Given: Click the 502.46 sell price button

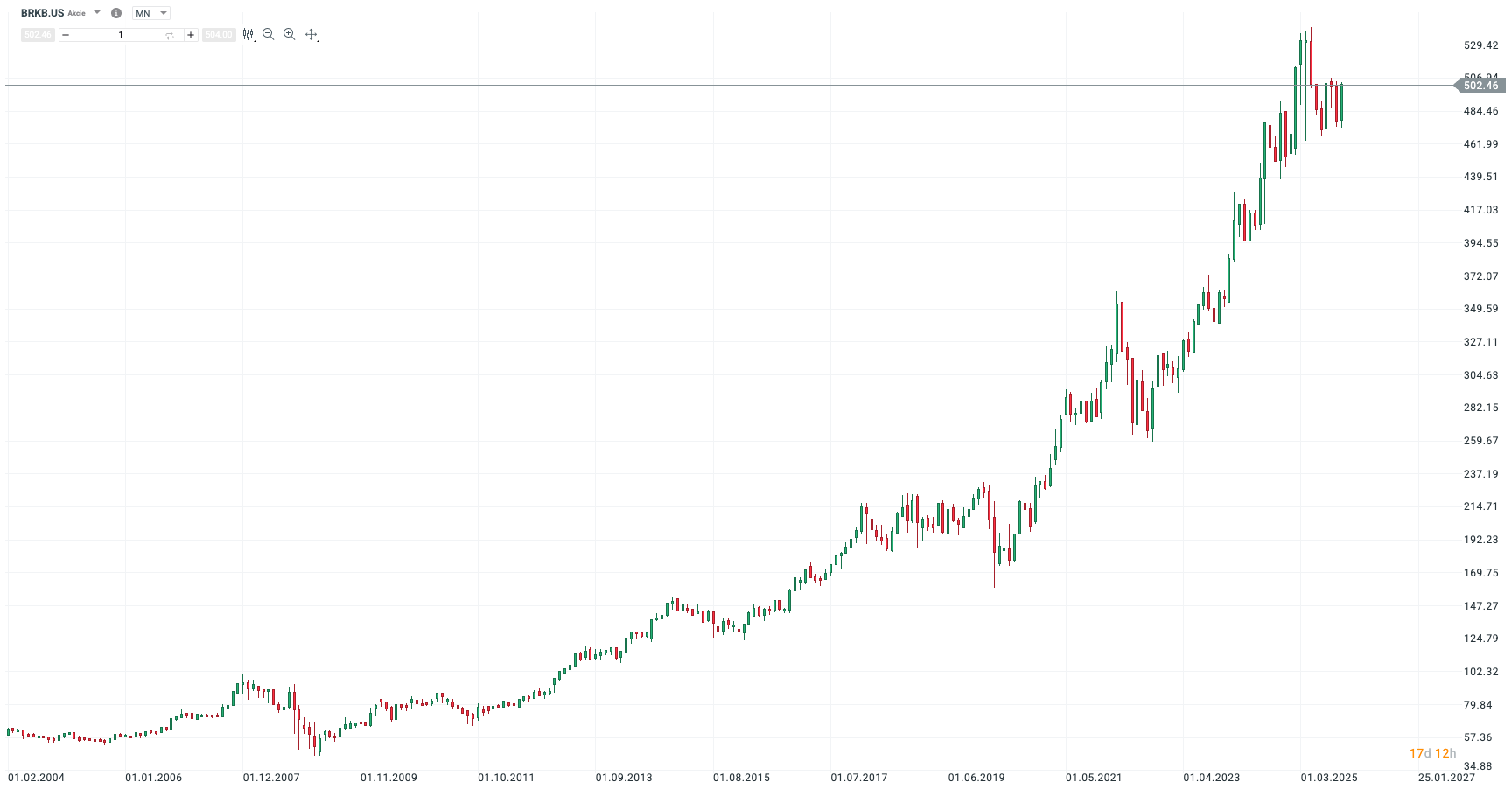Looking at the screenshot, I should 38,35.
